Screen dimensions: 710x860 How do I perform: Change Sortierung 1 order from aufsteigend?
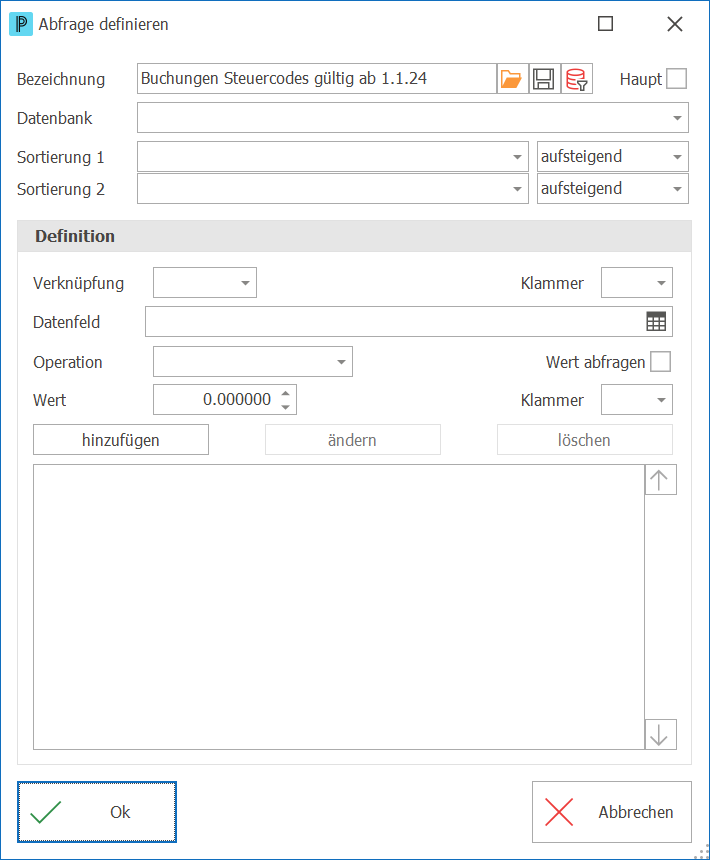(612, 157)
